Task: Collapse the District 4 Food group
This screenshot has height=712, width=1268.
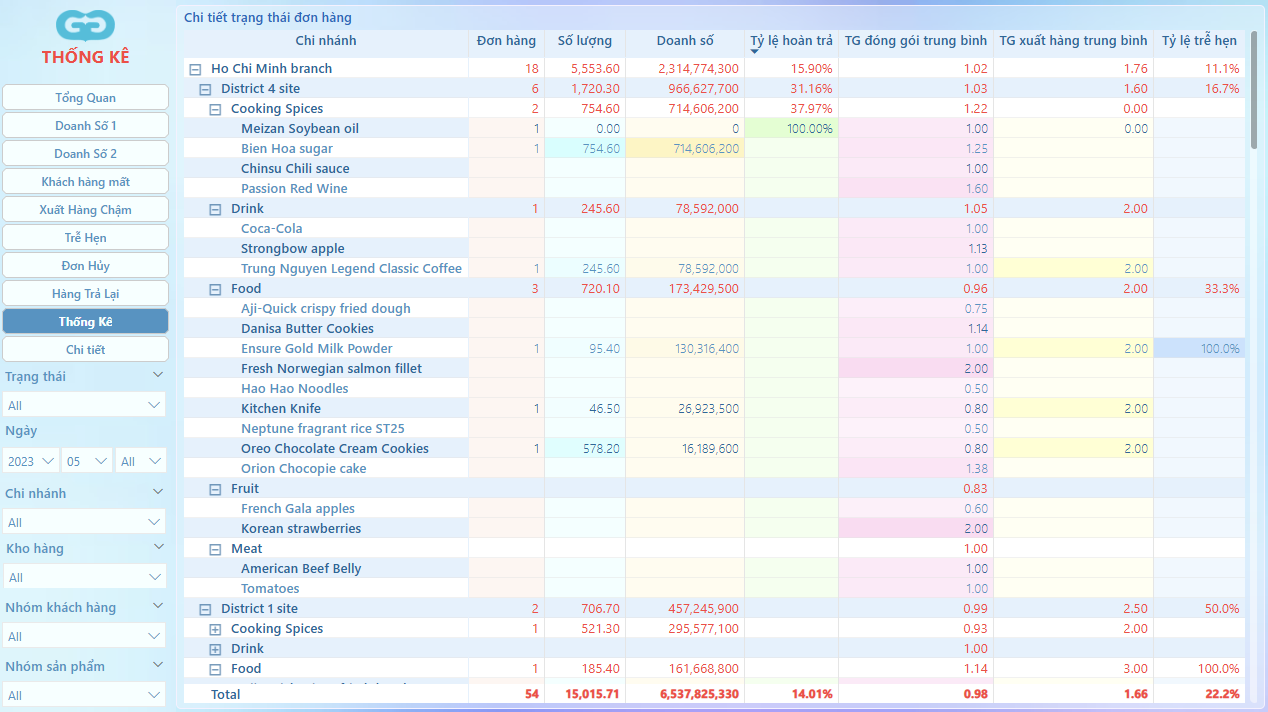Action: click(x=215, y=289)
